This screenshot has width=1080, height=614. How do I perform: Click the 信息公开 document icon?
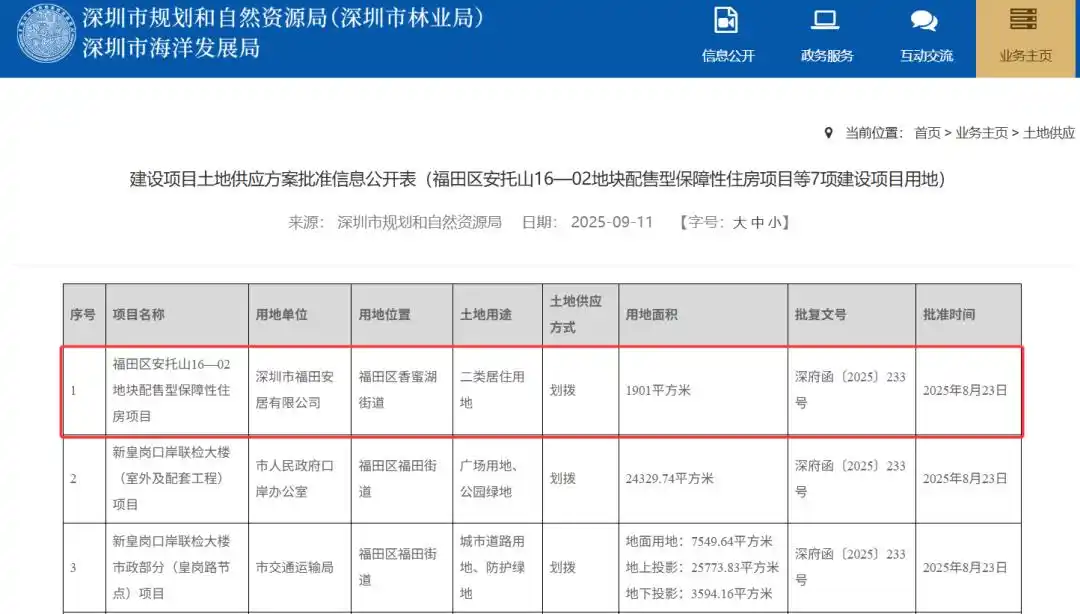coord(724,19)
